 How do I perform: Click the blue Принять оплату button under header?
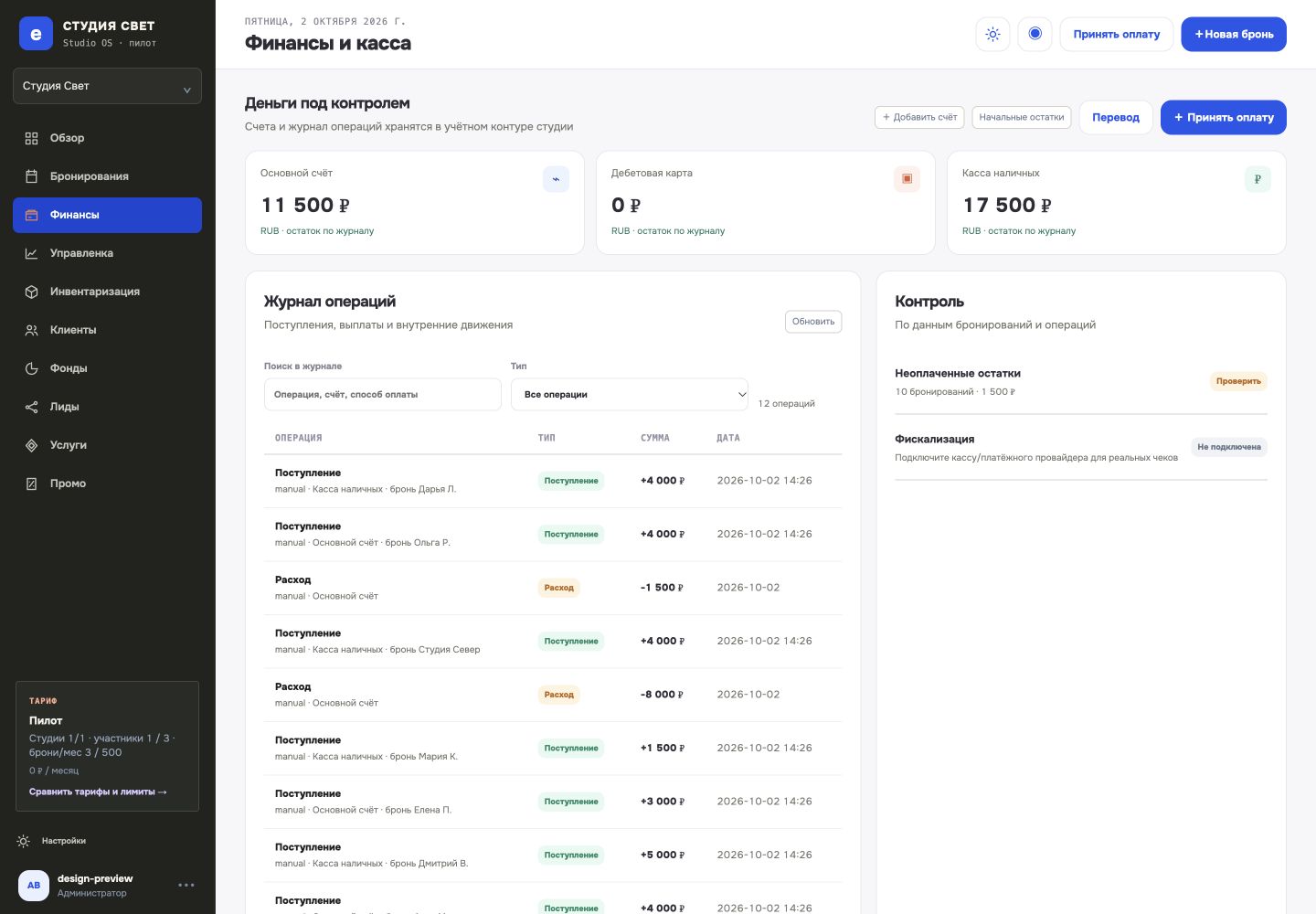point(1223,117)
